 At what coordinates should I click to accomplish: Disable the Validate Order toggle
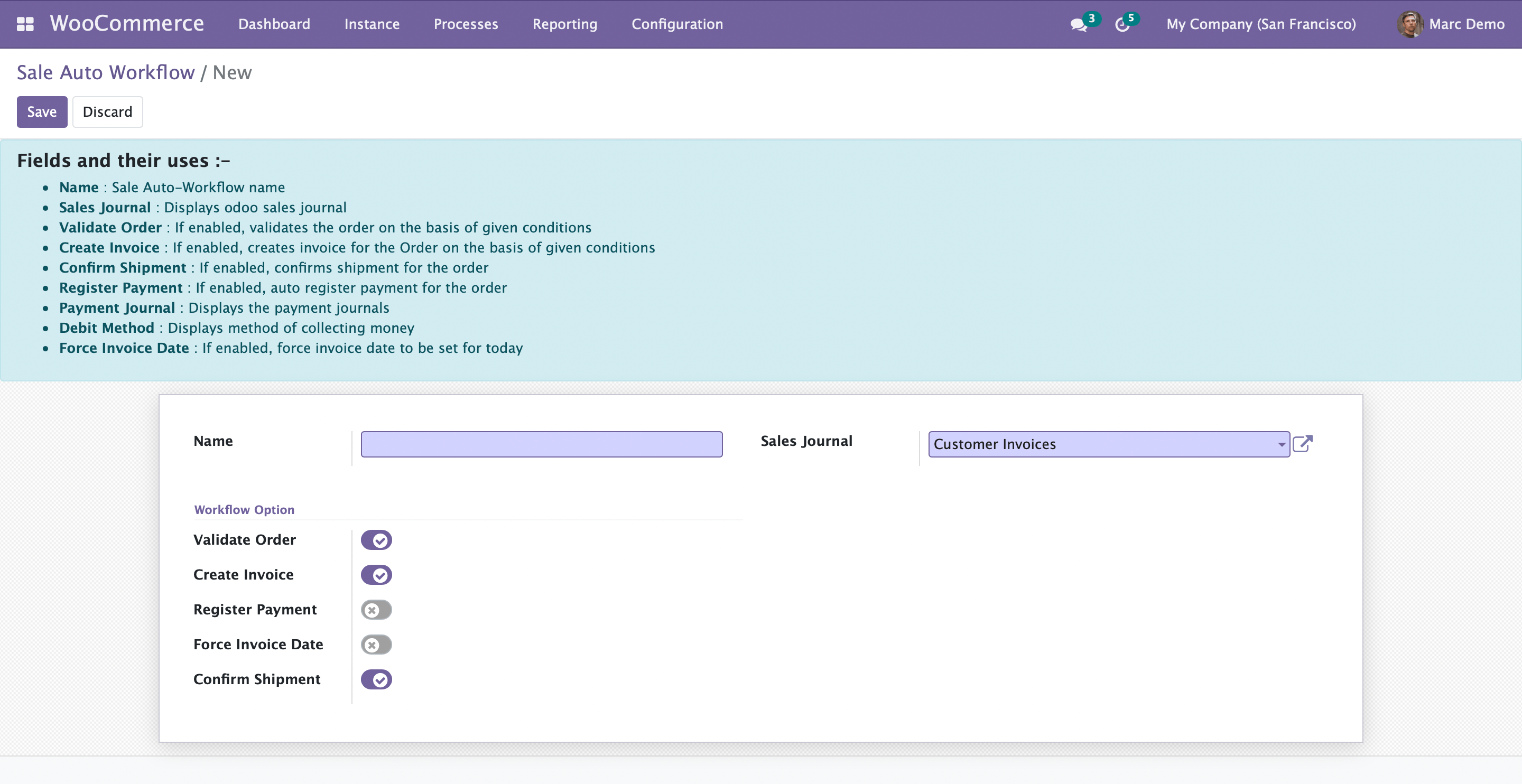(376, 540)
